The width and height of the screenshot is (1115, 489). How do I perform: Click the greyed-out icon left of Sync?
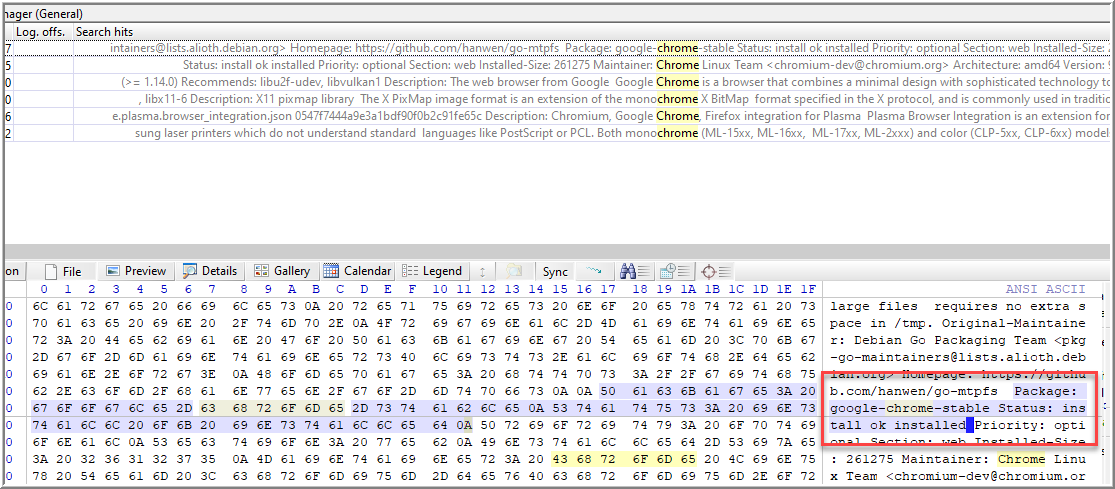pyautogui.click(x=514, y=271)
